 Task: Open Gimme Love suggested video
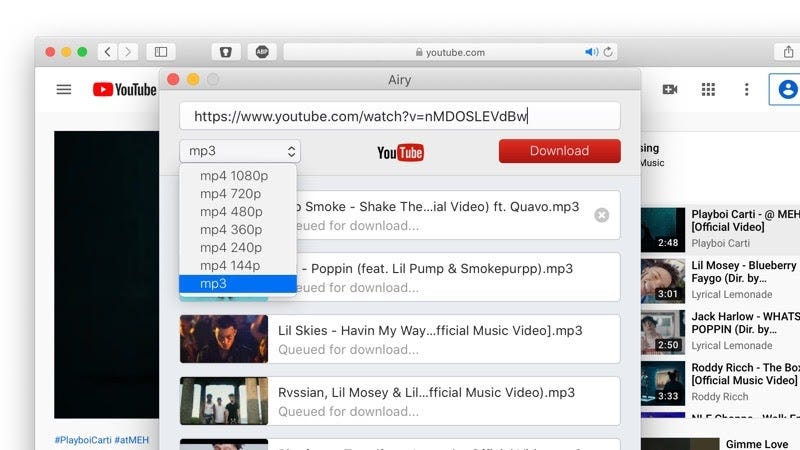(757, 444)
